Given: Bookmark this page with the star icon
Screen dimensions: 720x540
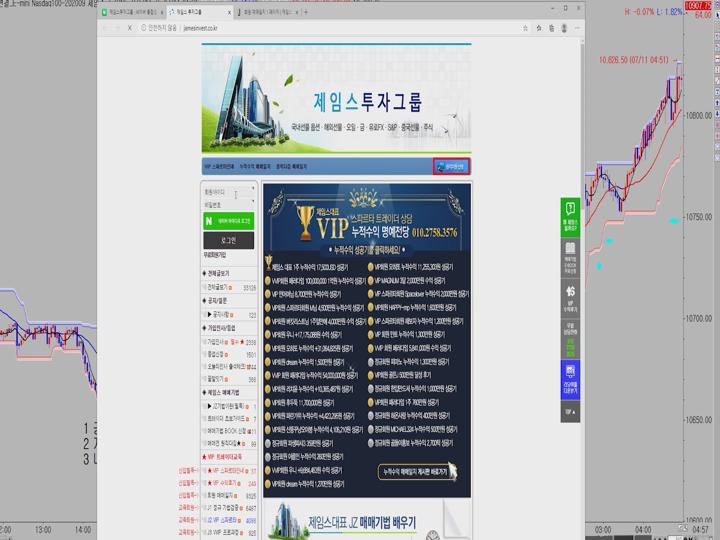Looking at the screenshot, I should (525, 28).
